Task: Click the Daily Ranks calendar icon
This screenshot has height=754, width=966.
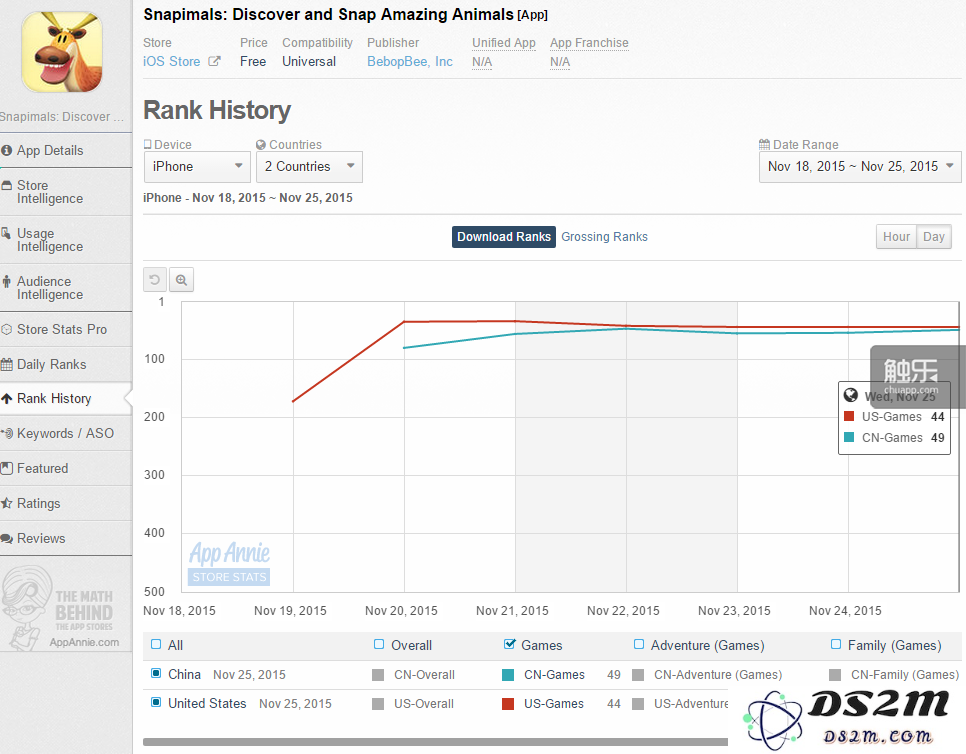Action: [x=7, y=365]
